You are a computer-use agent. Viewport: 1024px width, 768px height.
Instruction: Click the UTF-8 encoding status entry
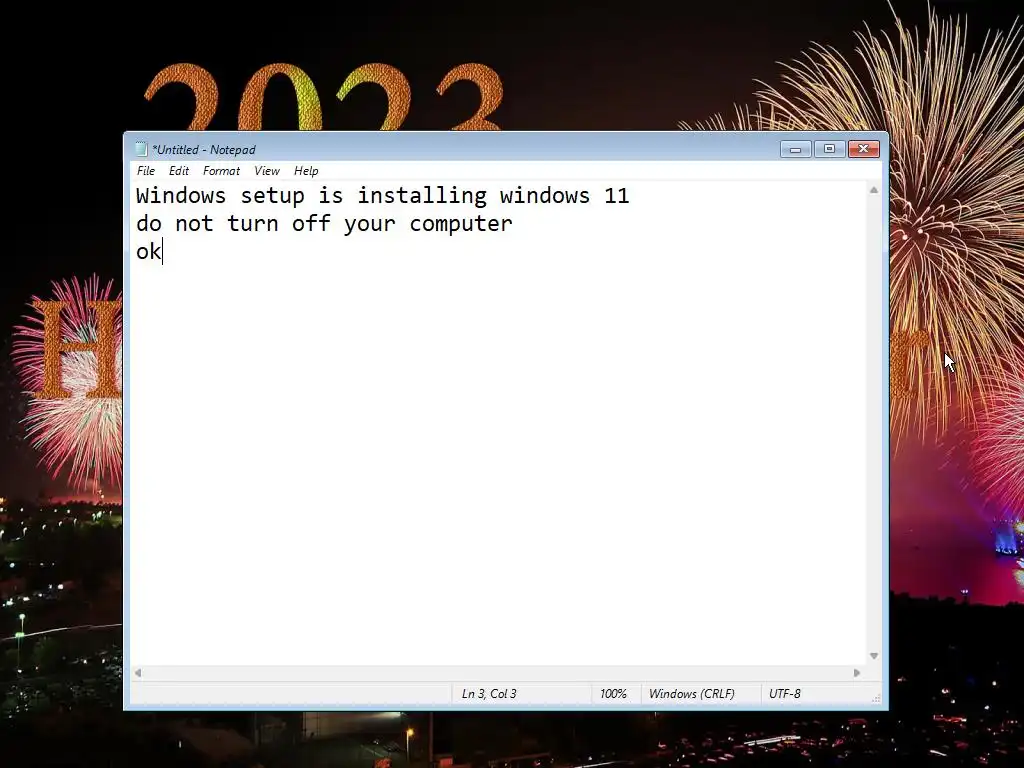784,694
